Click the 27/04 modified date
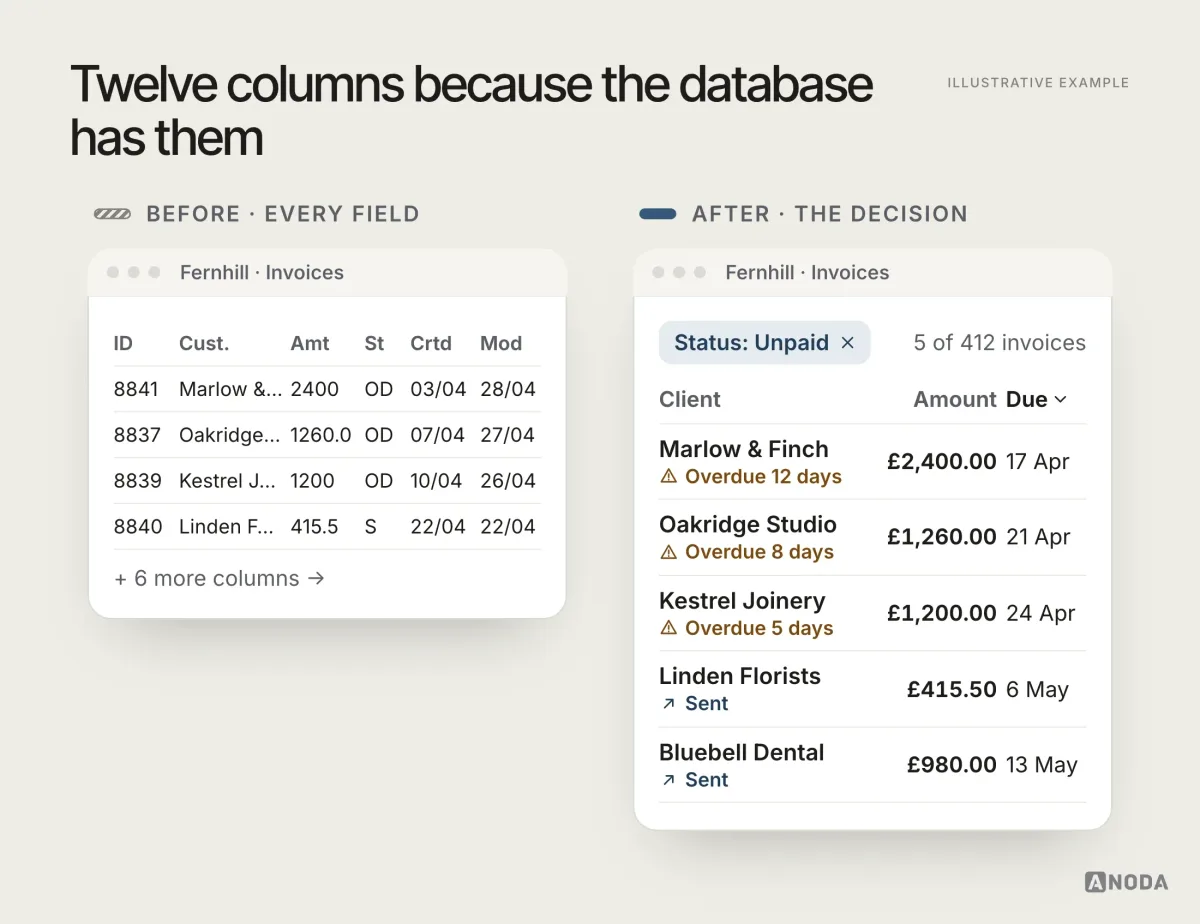 (508, 435)
